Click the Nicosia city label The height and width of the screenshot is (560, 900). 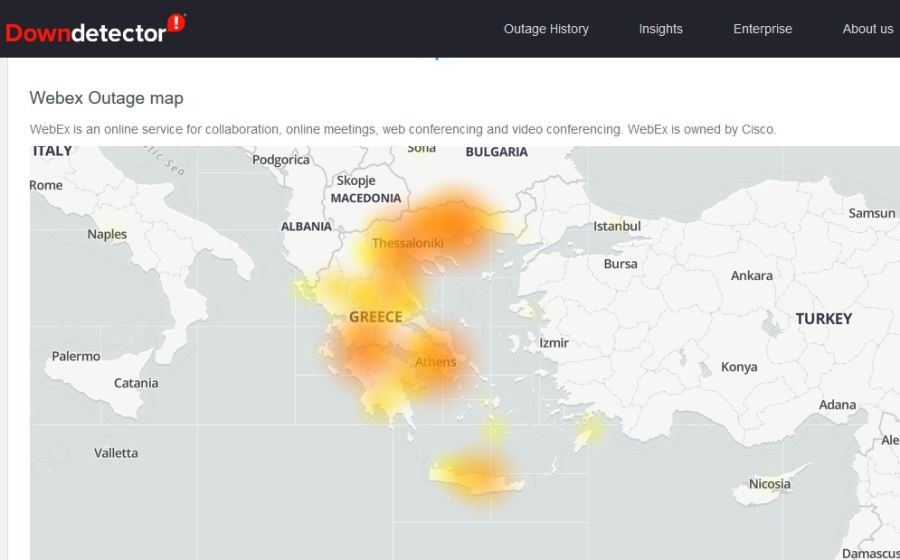pyautogui.click(x=769, y=484)
